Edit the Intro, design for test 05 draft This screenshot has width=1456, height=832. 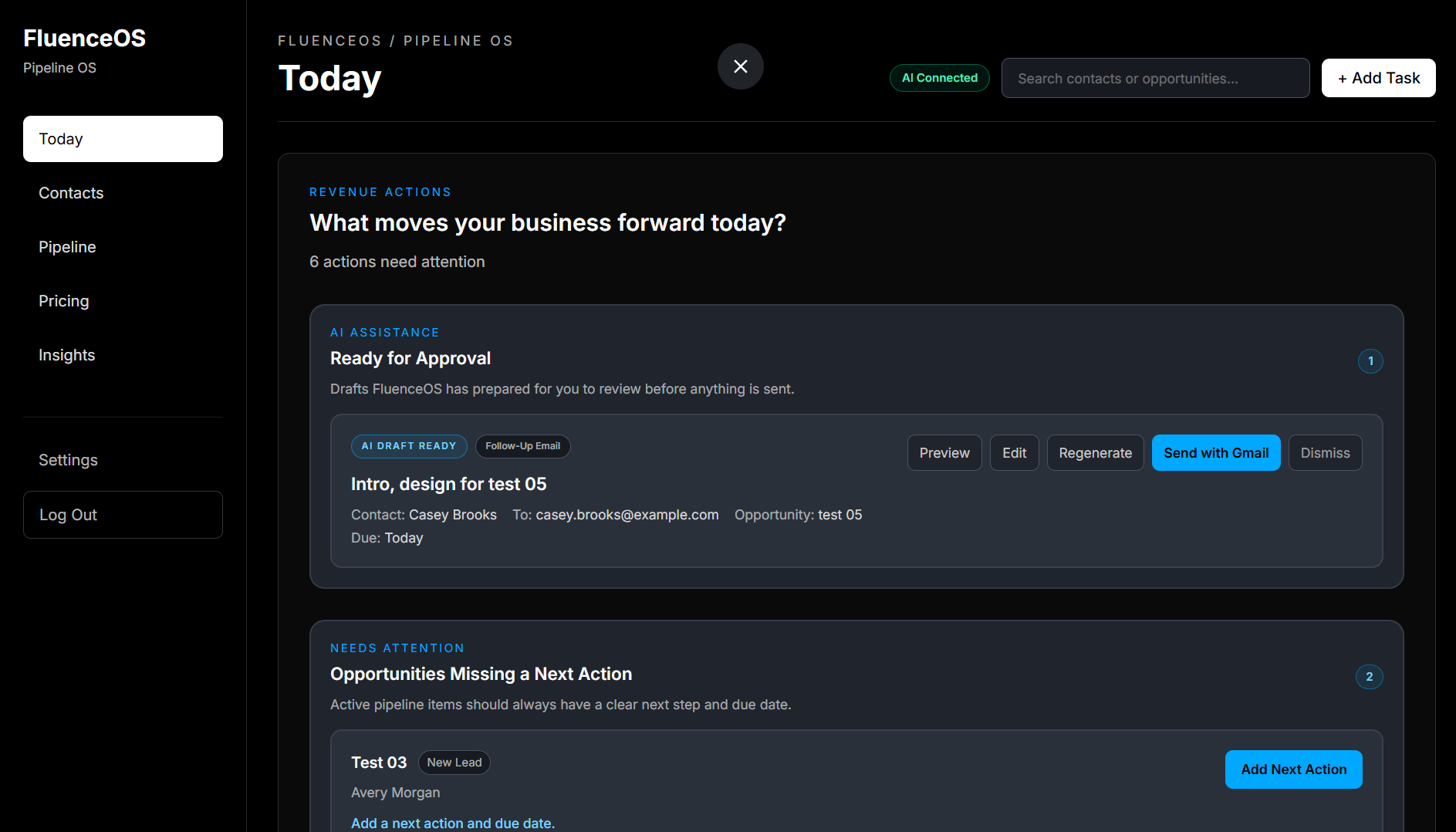1014,453
